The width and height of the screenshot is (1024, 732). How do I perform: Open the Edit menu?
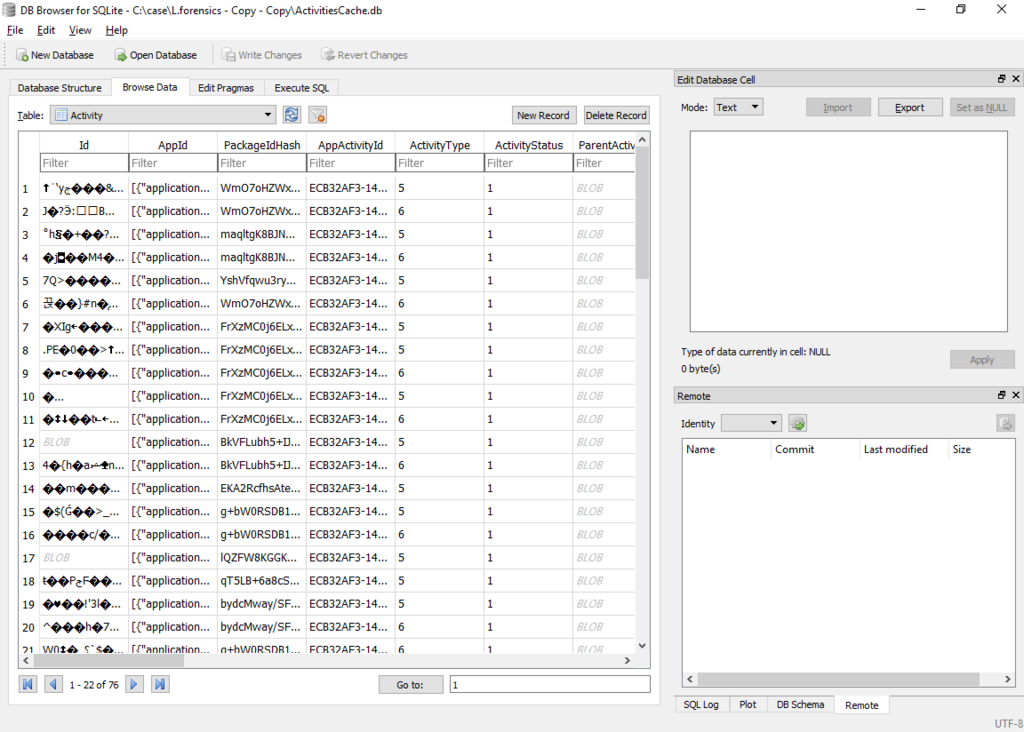[46, 30]
